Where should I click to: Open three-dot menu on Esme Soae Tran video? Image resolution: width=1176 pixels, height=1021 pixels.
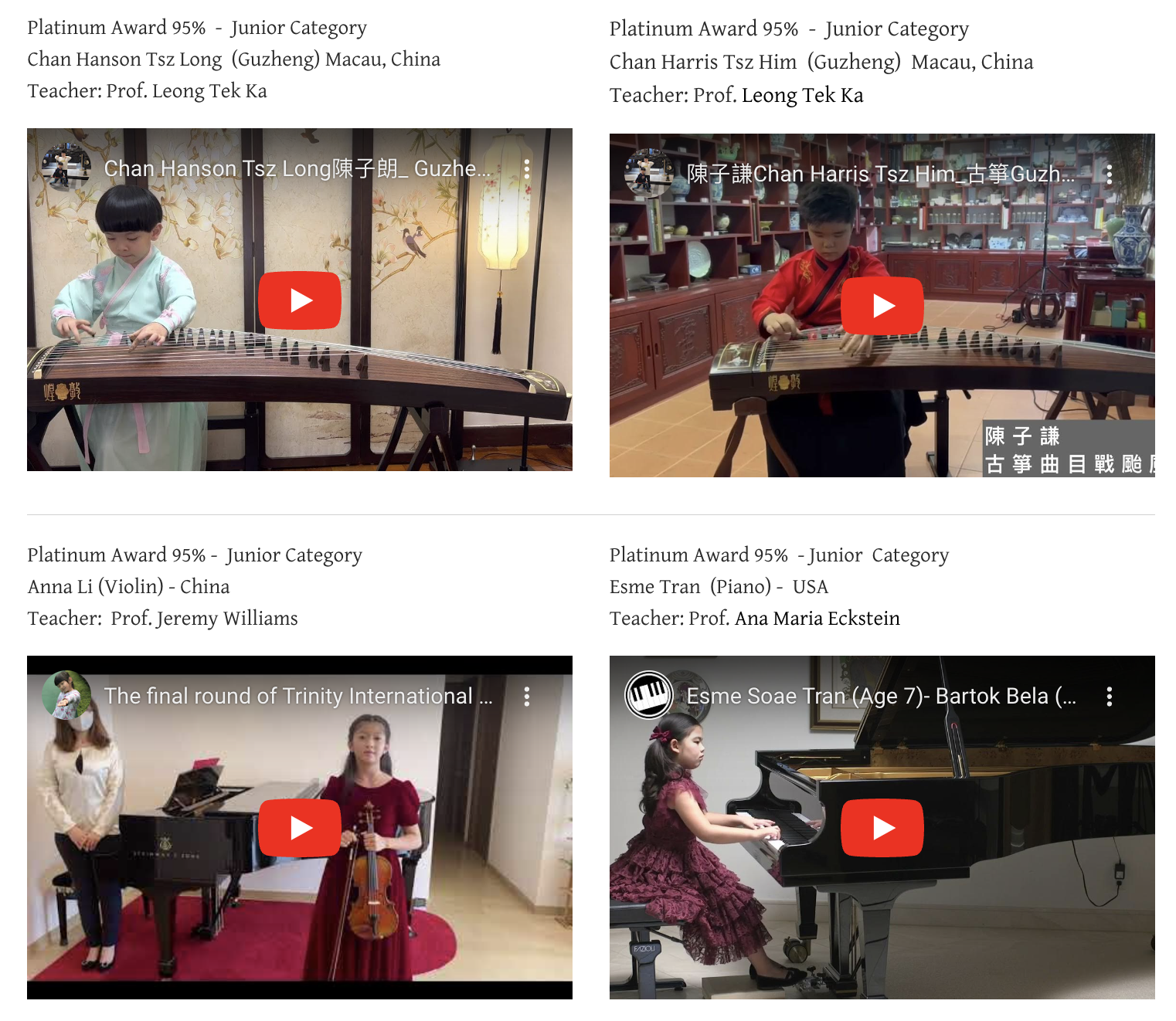[1110, 697]
